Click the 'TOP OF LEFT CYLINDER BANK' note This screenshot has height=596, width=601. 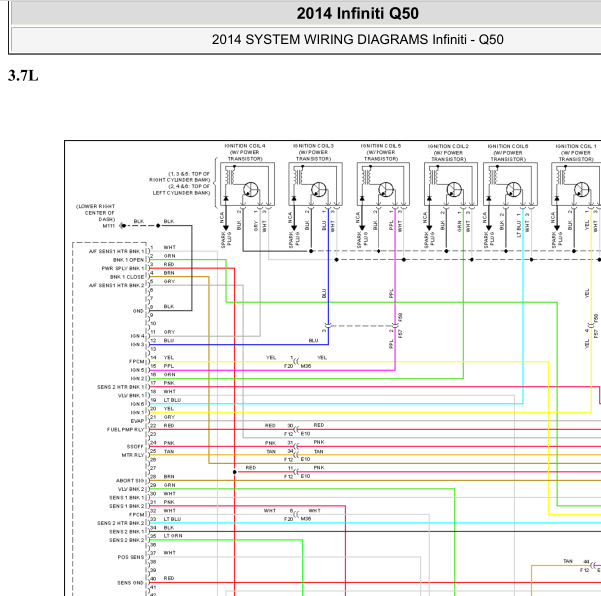coord(181,189)
